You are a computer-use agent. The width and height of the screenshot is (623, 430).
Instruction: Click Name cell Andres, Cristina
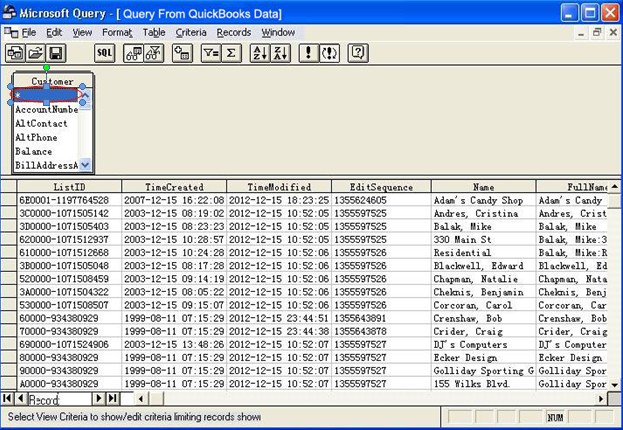click(x=484, y=213)
